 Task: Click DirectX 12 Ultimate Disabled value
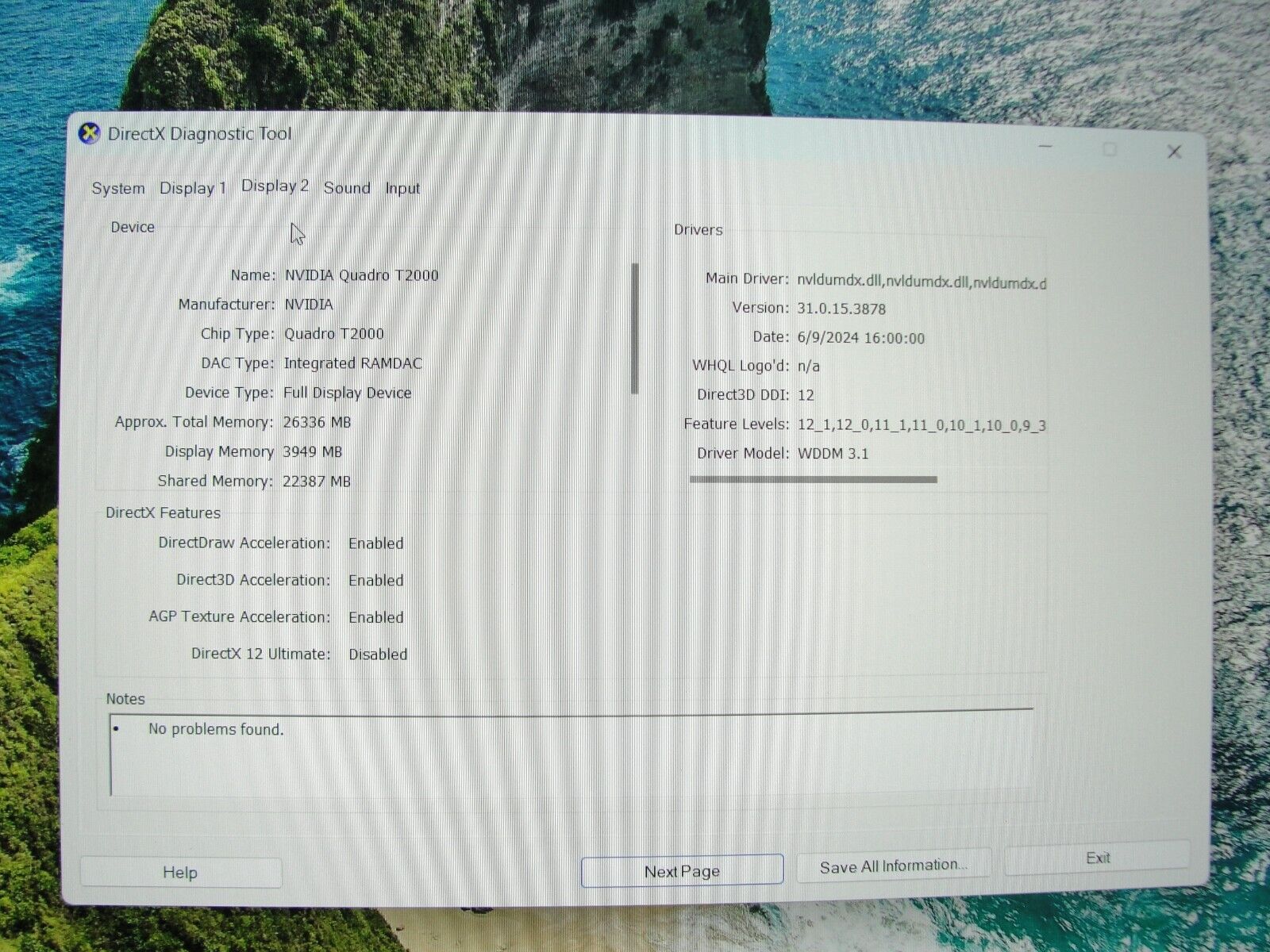378,654
